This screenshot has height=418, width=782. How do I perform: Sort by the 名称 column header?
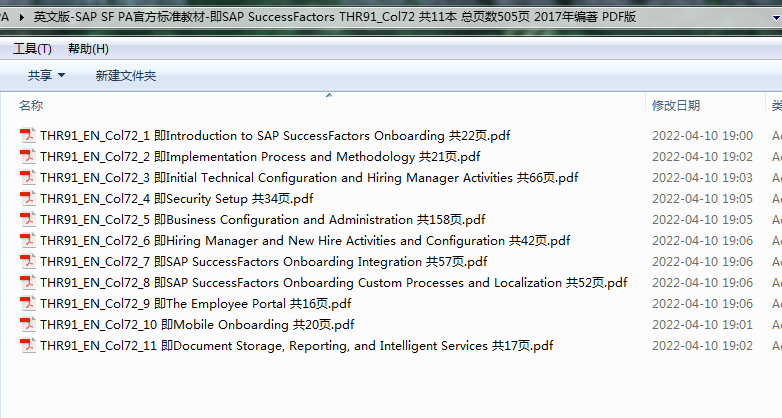pos(31,105)
